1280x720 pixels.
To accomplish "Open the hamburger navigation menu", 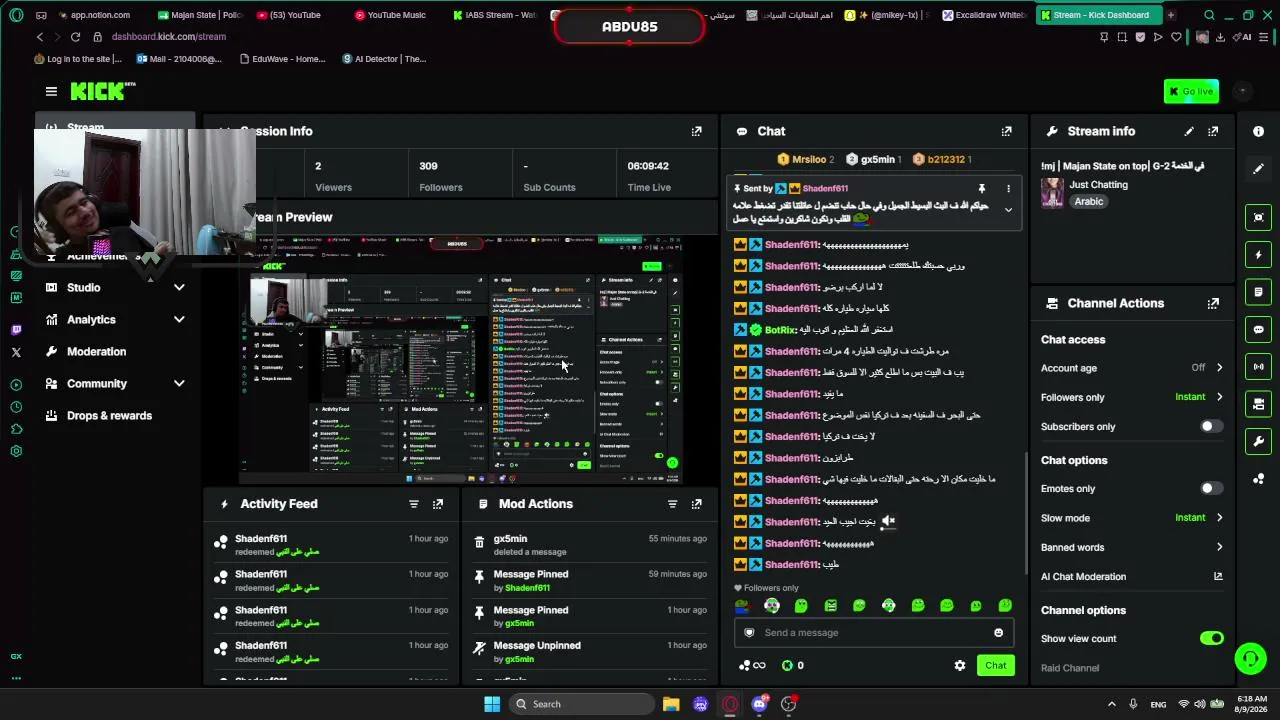I will click(51, 91).
